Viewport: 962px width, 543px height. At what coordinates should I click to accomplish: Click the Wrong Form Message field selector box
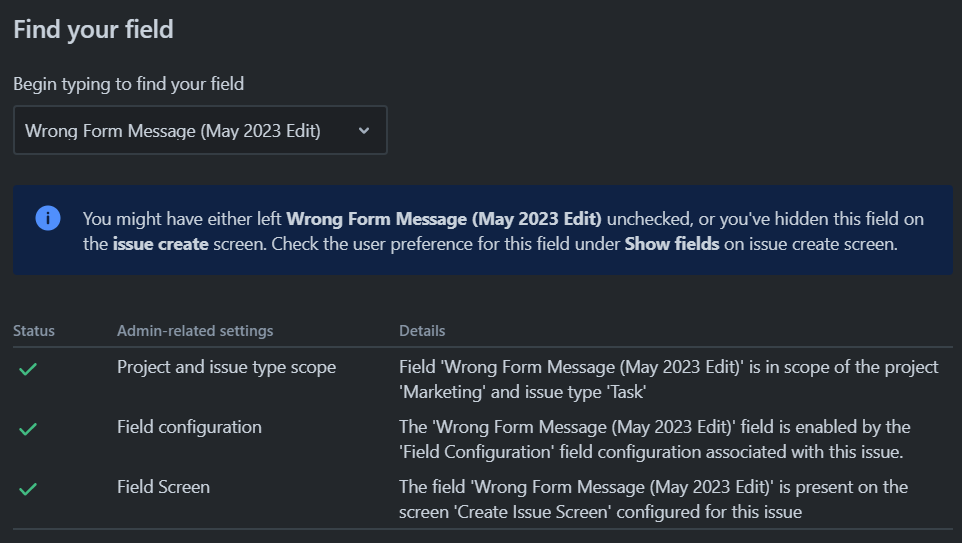tap(200, 130)
